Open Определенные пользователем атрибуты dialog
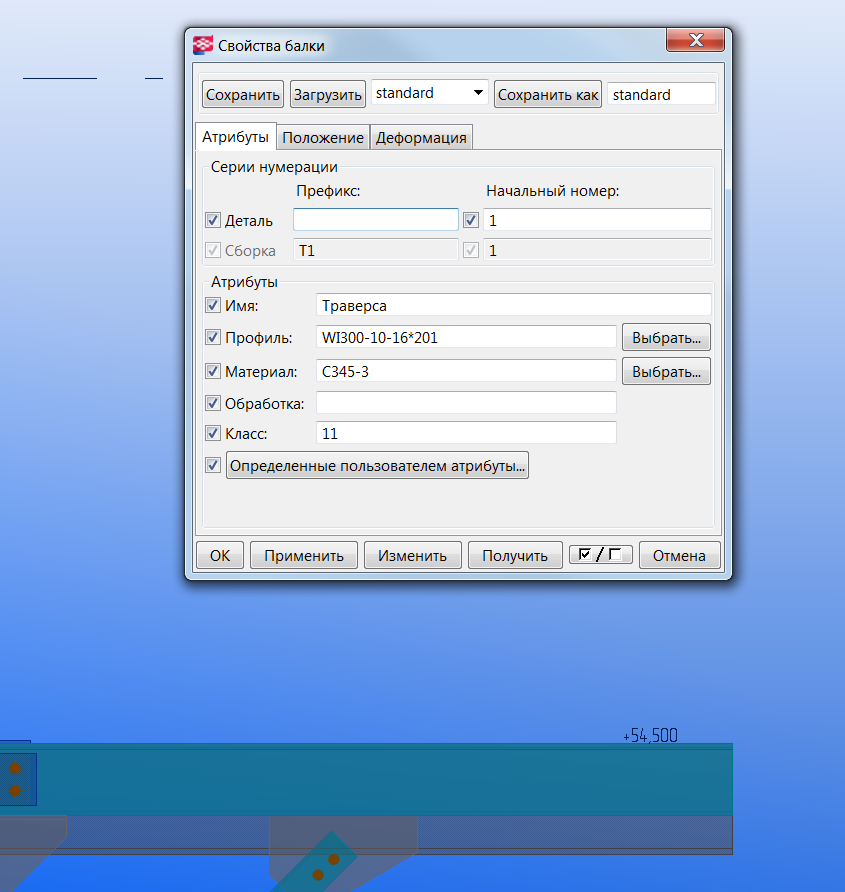This screenshot has width=845, height=892. coord(377,465)
